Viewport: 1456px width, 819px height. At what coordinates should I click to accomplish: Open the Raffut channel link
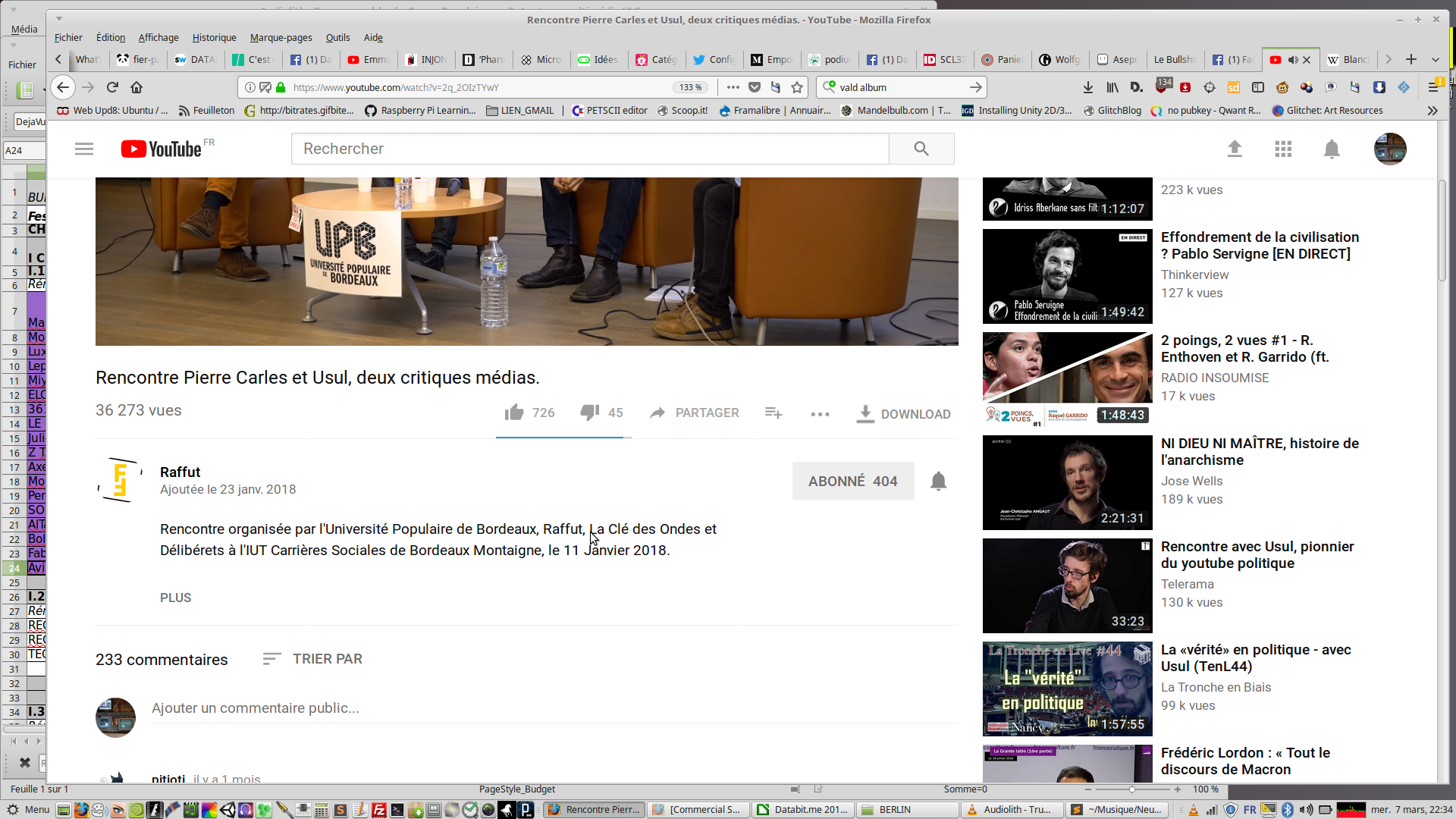pyautogui.click(x=180, y=472)
